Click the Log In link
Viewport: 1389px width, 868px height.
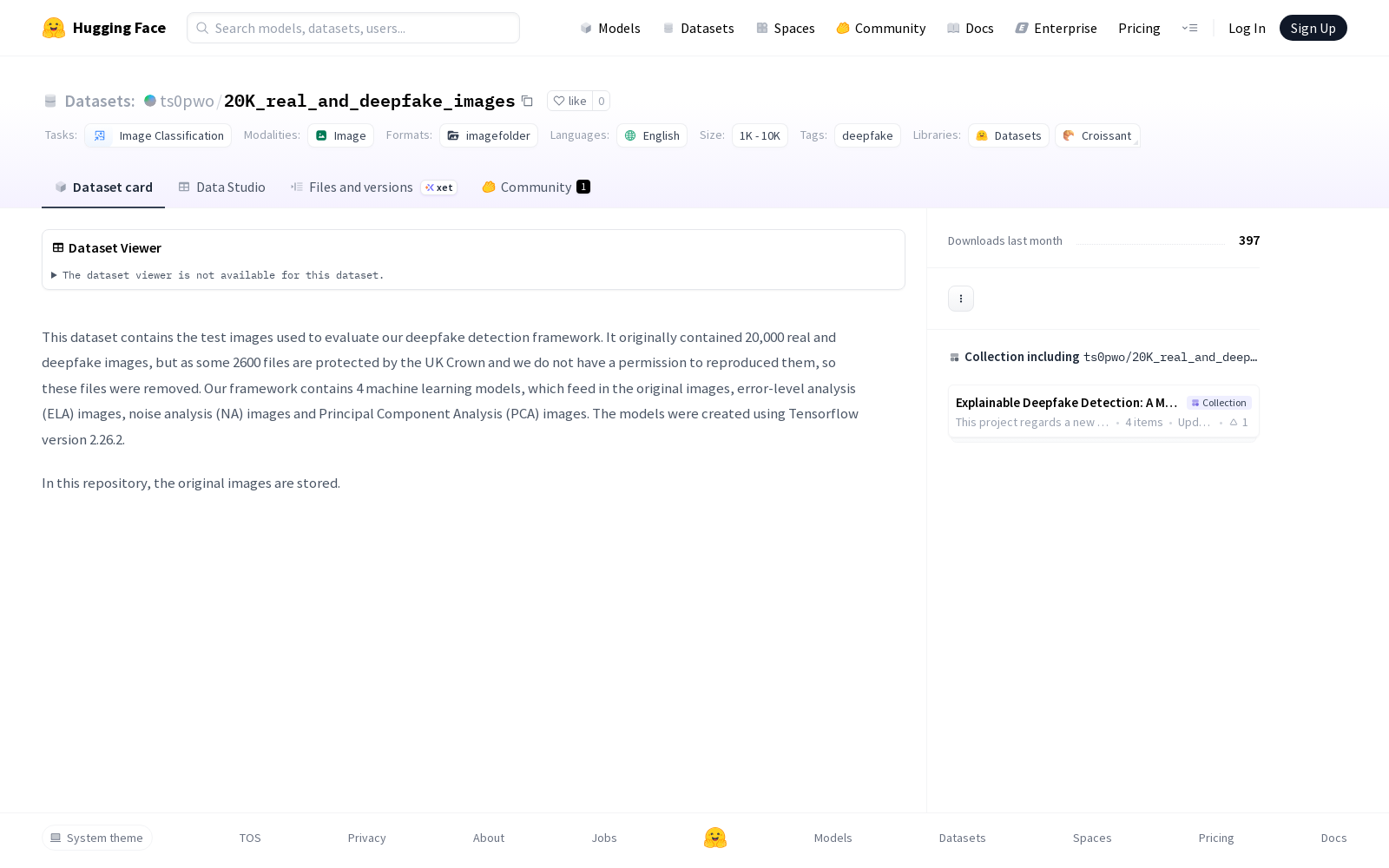click(x=1247, y=28)
